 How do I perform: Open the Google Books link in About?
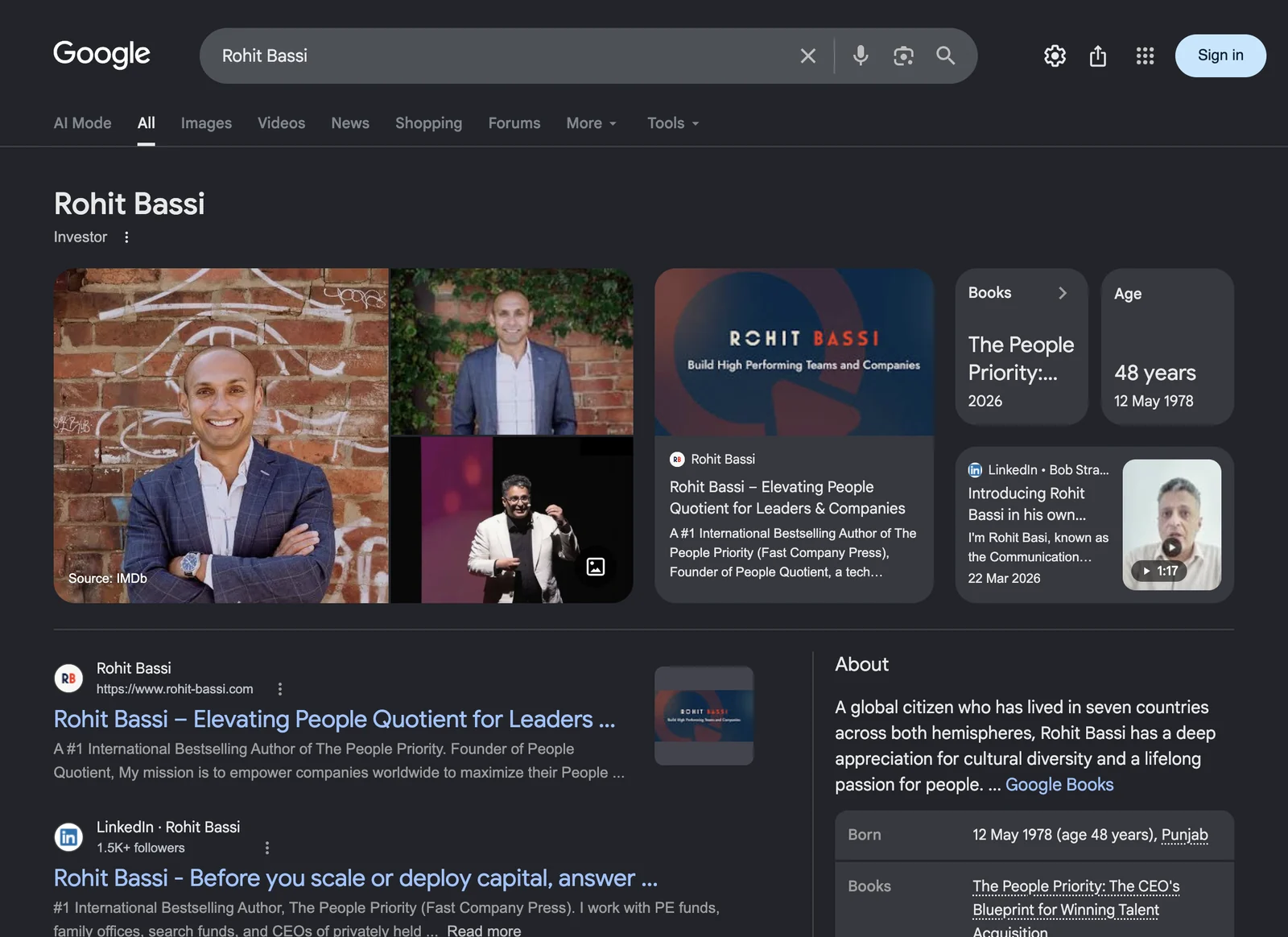1059,784
